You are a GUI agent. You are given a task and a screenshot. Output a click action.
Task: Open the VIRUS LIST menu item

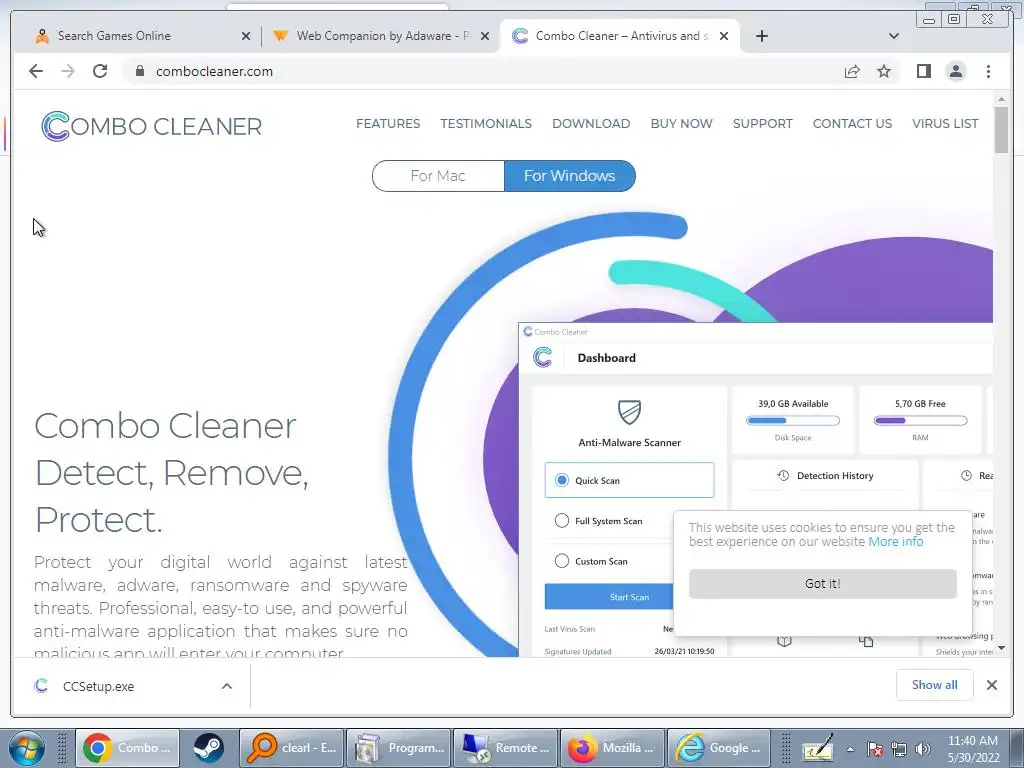tap(945, 123)
